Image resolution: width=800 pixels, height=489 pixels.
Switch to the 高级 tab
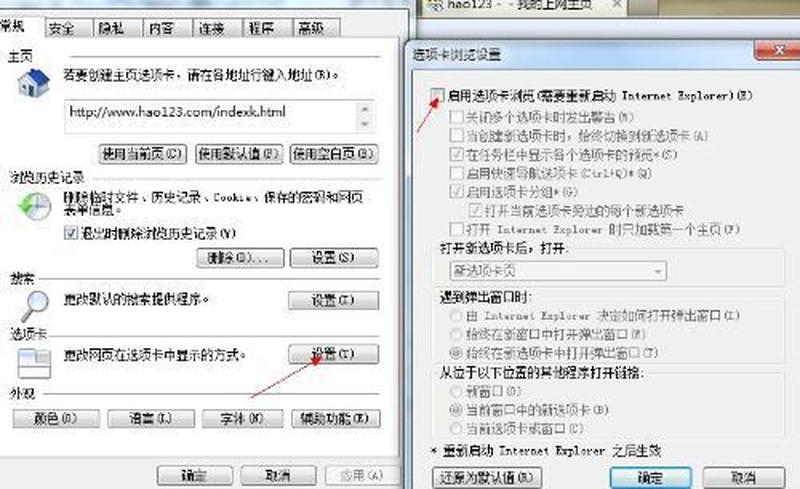(316, 28)
